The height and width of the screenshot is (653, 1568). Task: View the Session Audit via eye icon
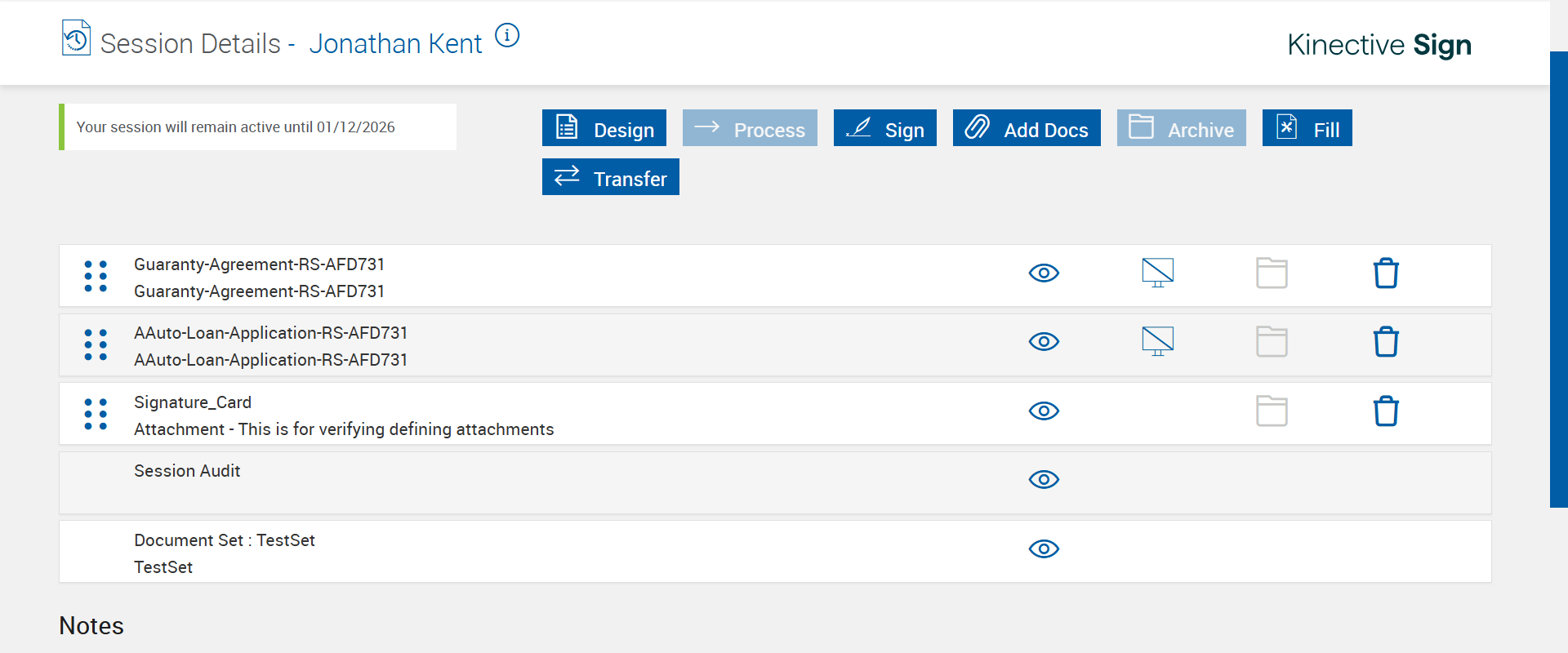(x=1044, y=480)
